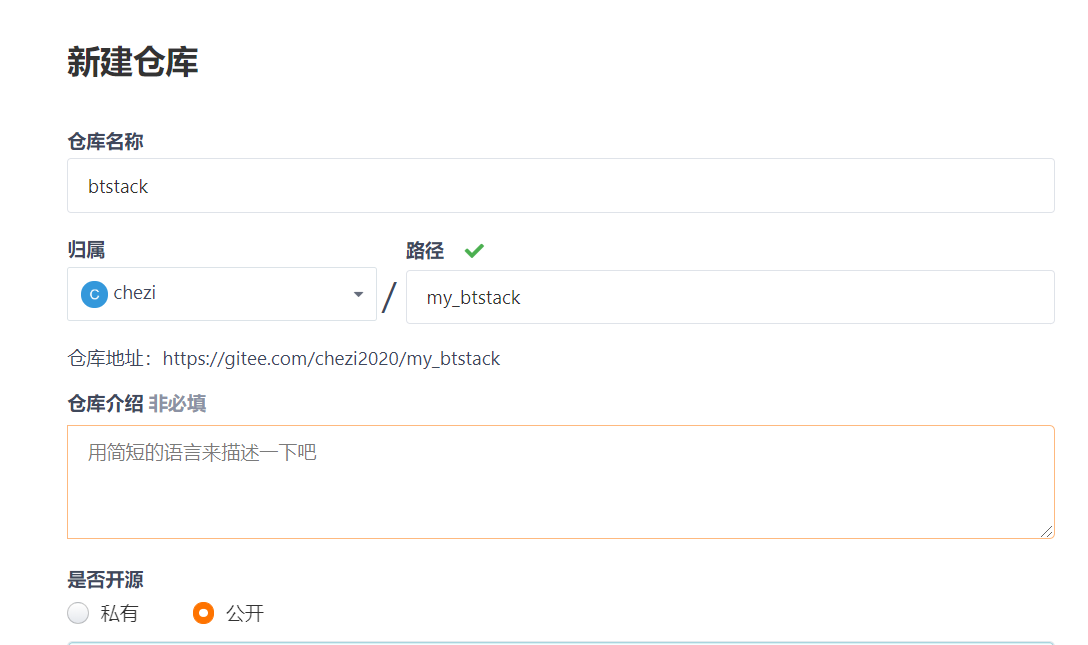Click the orange filled 公开 radio indicator

coord(203,613)
